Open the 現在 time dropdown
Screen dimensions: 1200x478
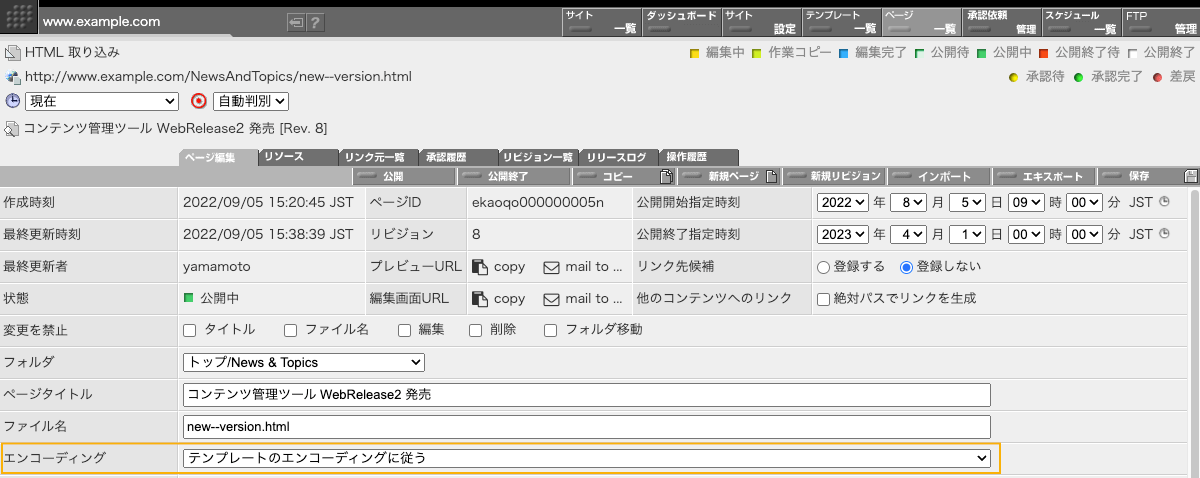[101, 101]
